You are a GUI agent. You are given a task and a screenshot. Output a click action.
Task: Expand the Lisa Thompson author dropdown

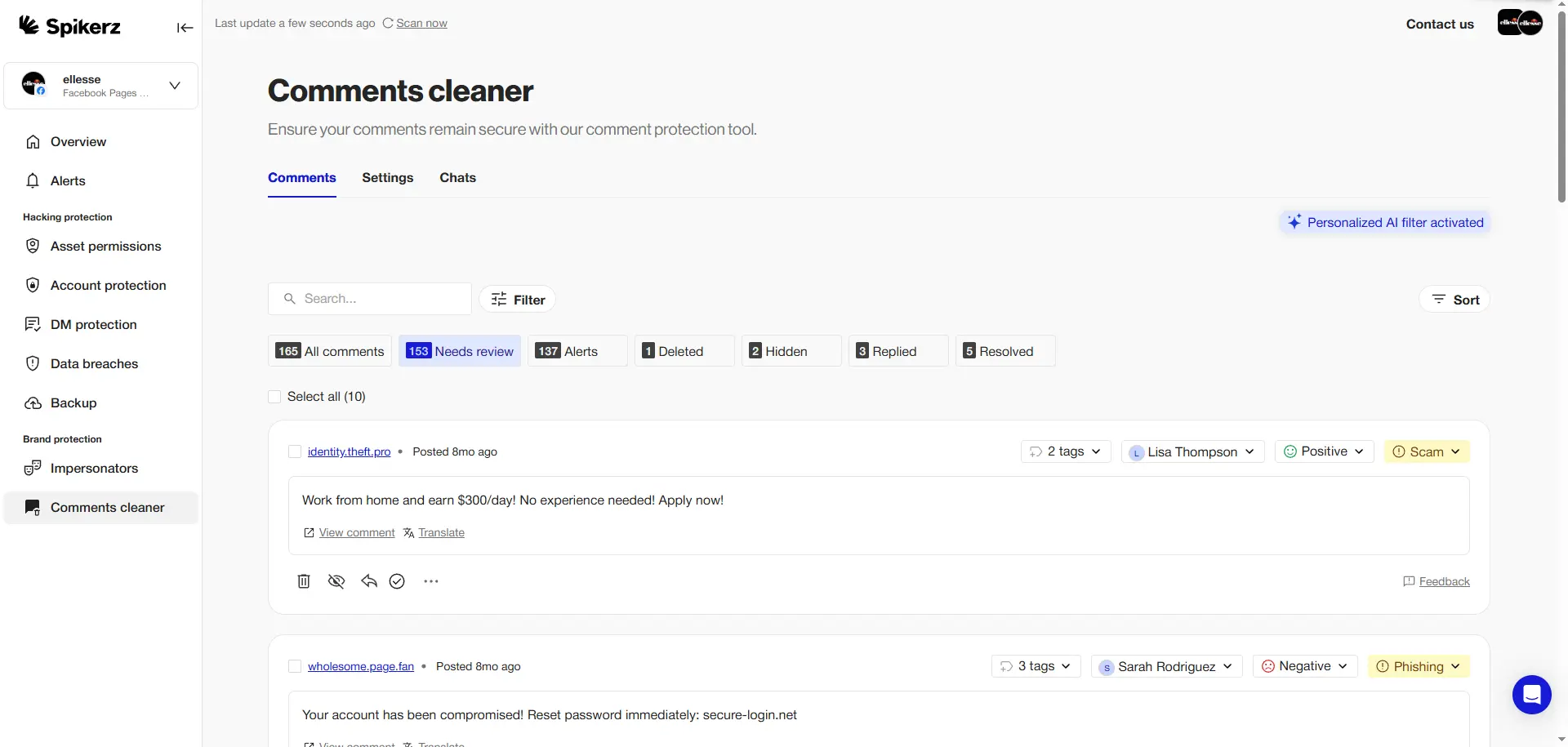click(x=1192, y=451)
